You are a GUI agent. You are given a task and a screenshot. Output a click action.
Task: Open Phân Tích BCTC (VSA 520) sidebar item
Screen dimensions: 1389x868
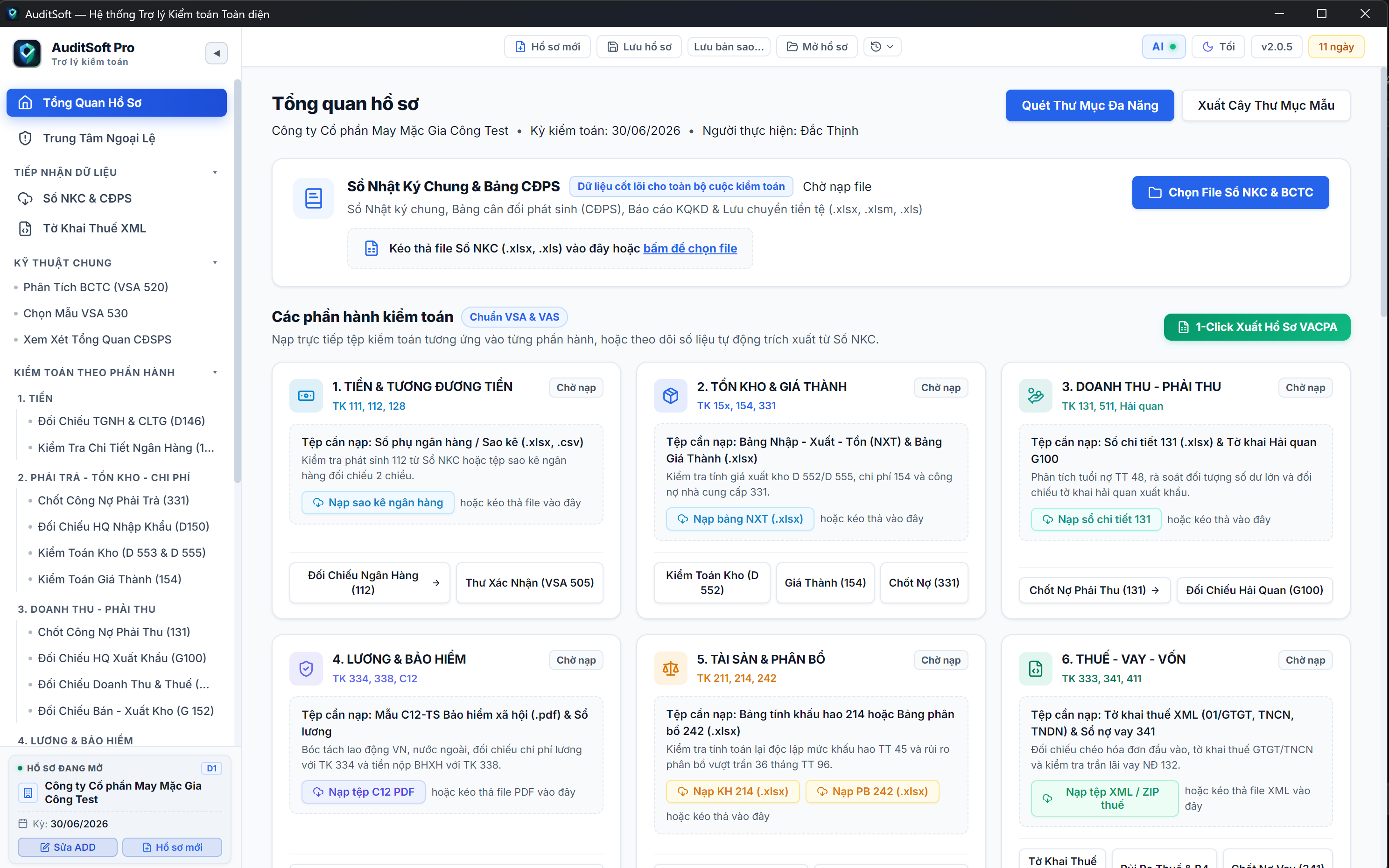96,287
